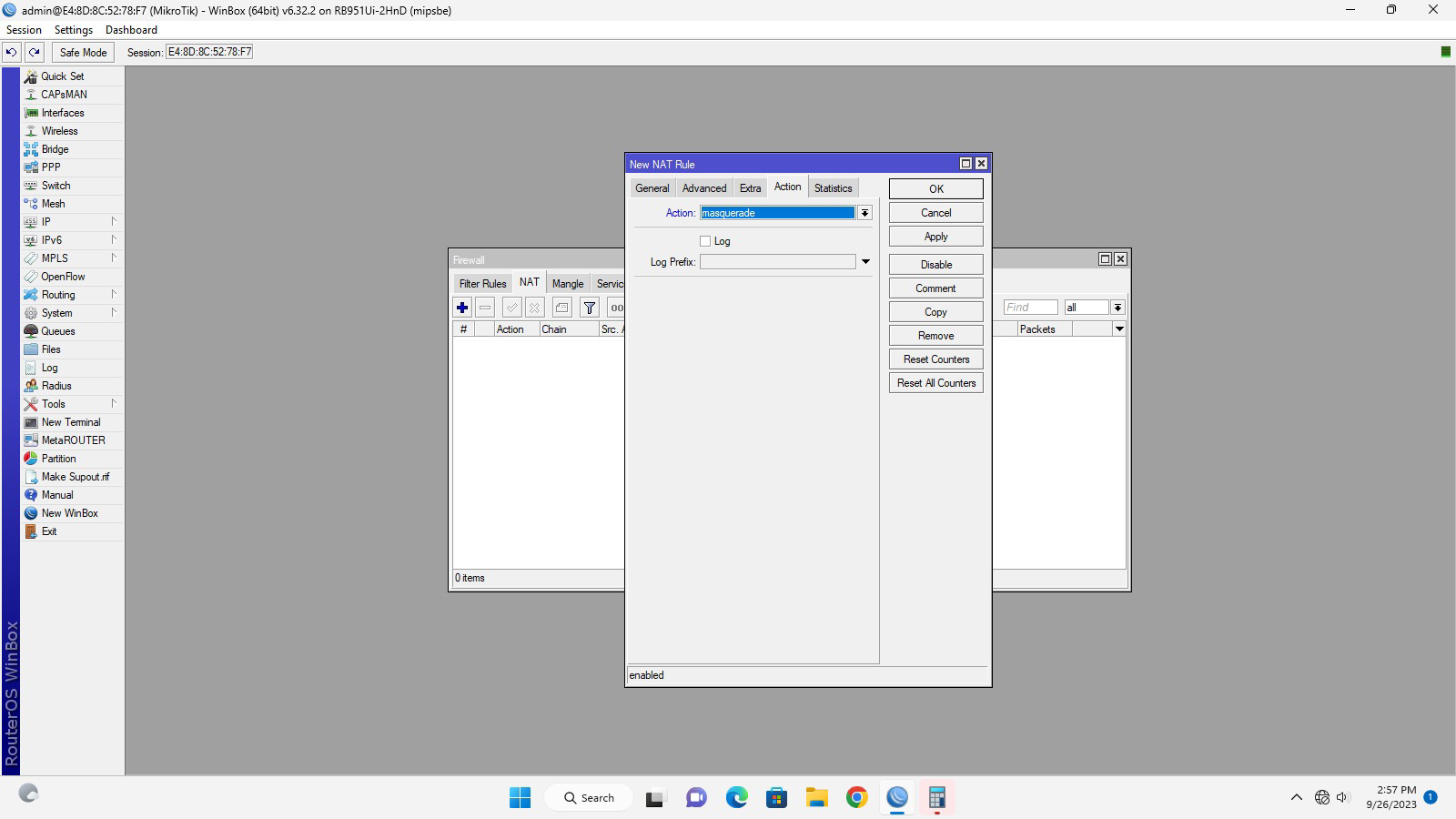Image resolution: width=1456 pixels, height=819 pixels.
Task: Open Mangle tab in Firewall
Action: pos(568,284)
